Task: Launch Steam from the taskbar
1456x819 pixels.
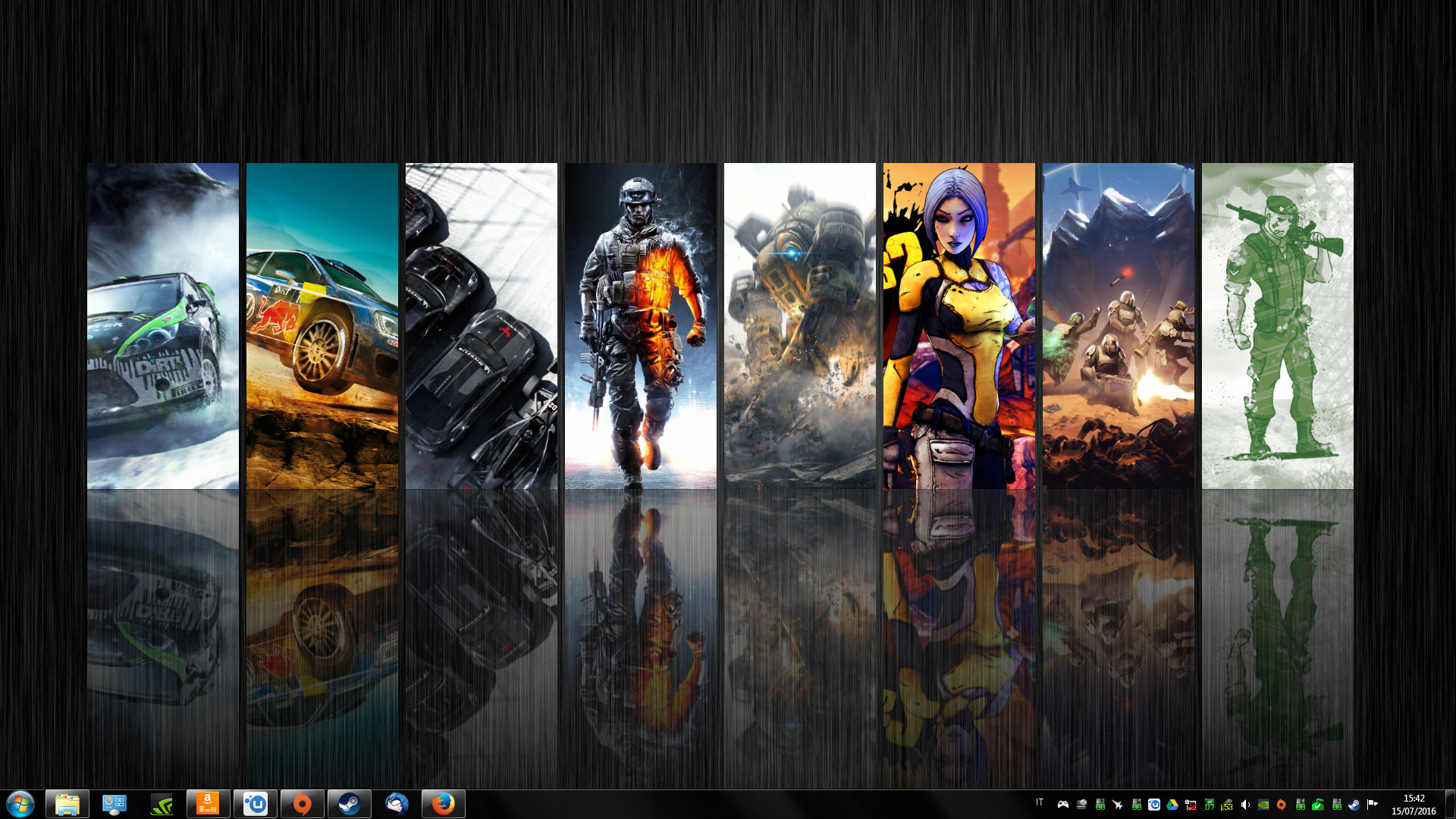Action: click(x=348, y=804)
